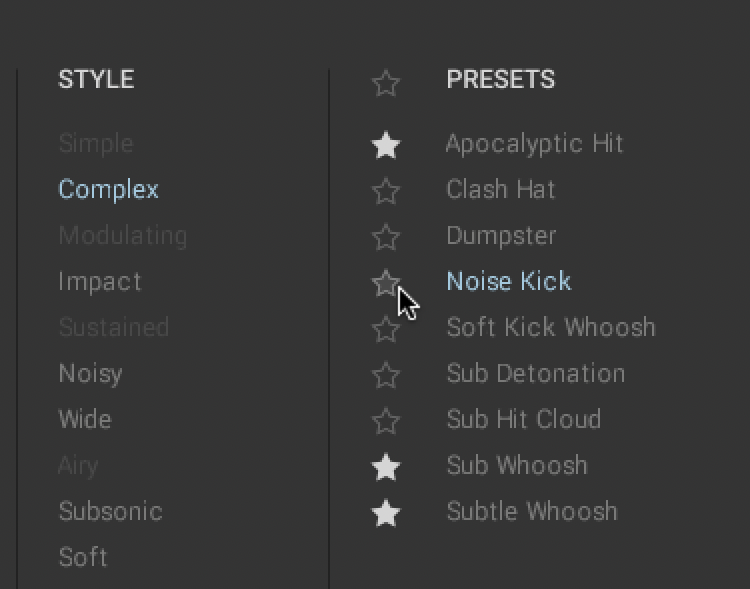Deselect the Complex style filter
Viewport: 750px width, 589px height.
tap(108, 190)
